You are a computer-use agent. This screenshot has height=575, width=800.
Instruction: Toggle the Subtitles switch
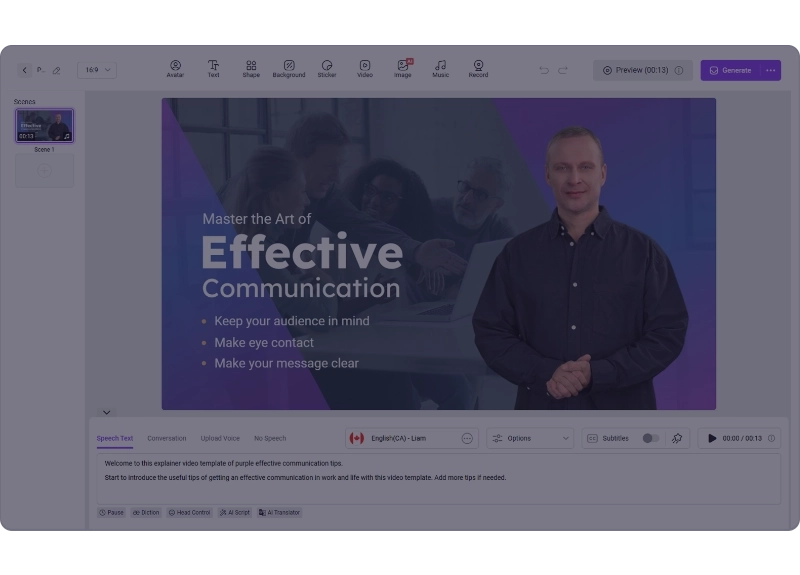click(x=651, y=438)
